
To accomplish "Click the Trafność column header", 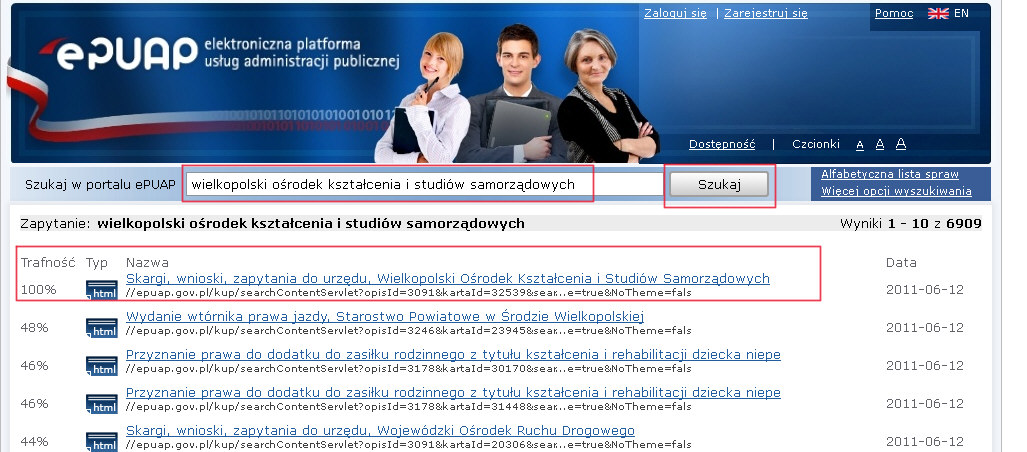I will pyautogui.click(x=48, y=263).
